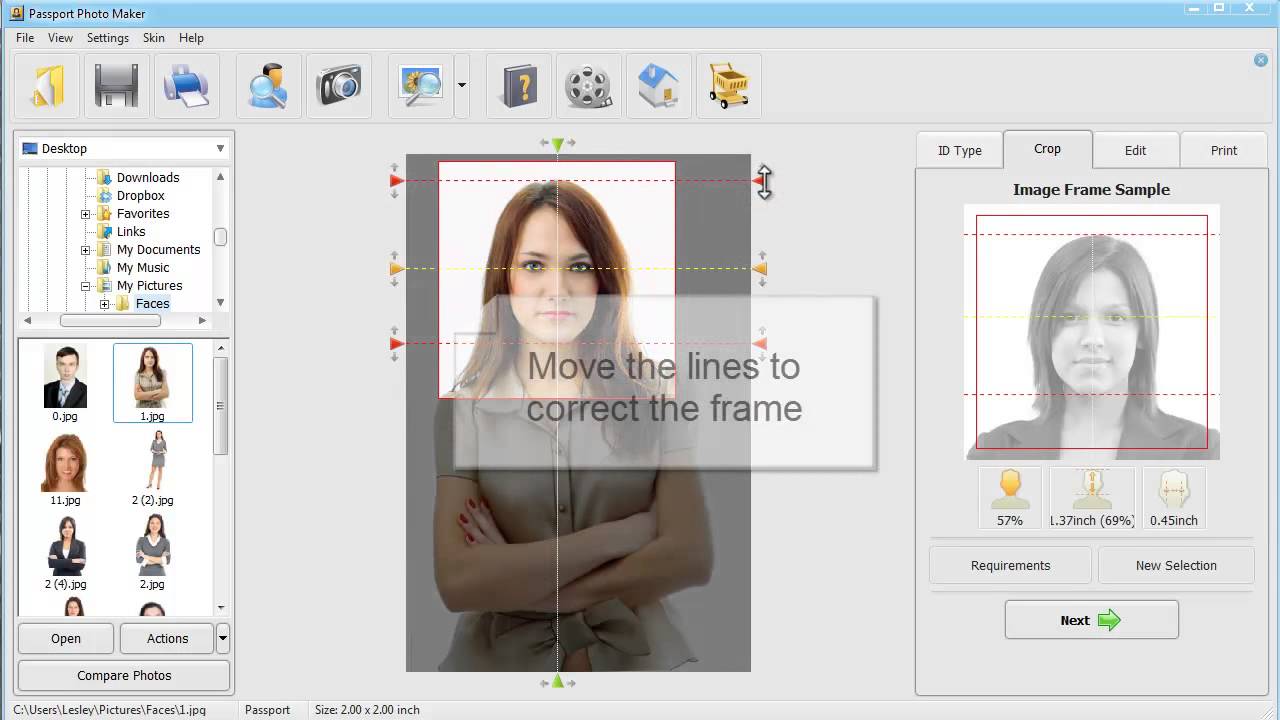Save project with the floppy disk icon

(x=116, y=86)
